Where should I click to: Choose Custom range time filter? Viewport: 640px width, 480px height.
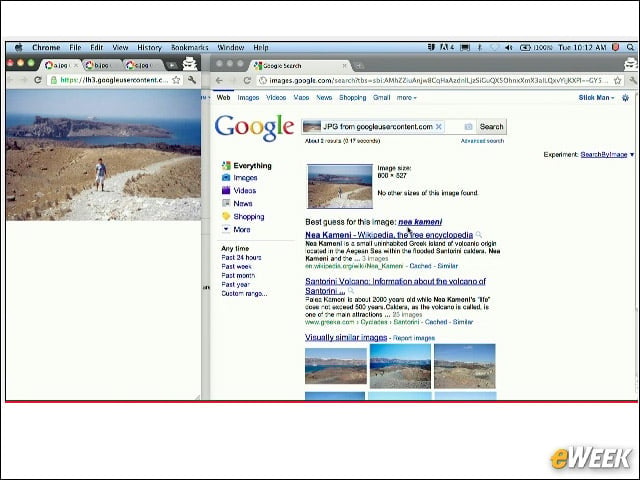pyautogui.click(x=244, y=293)
